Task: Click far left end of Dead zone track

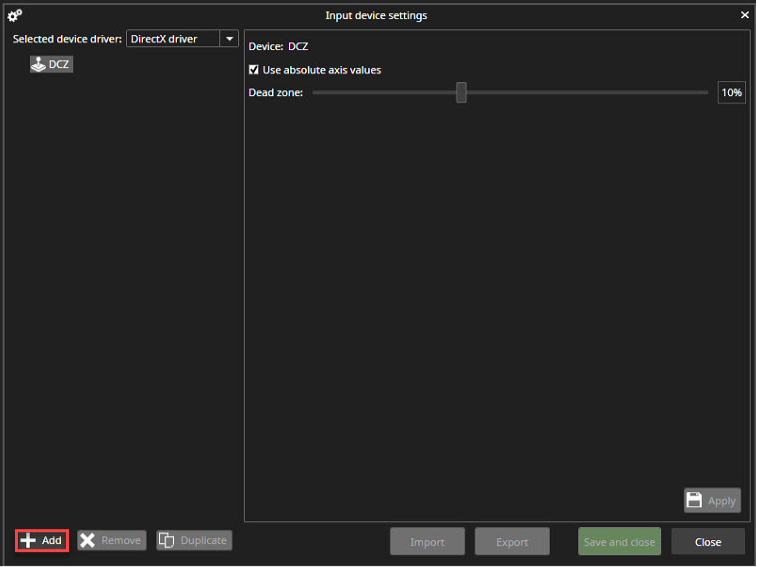Action: click(314, 93)
